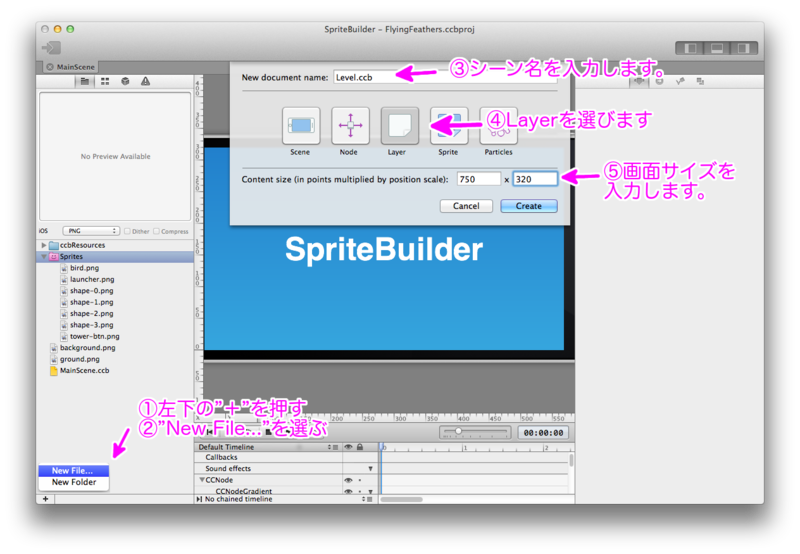Click the New document name field
Screen dimensions: 800x554
point(445,78)
